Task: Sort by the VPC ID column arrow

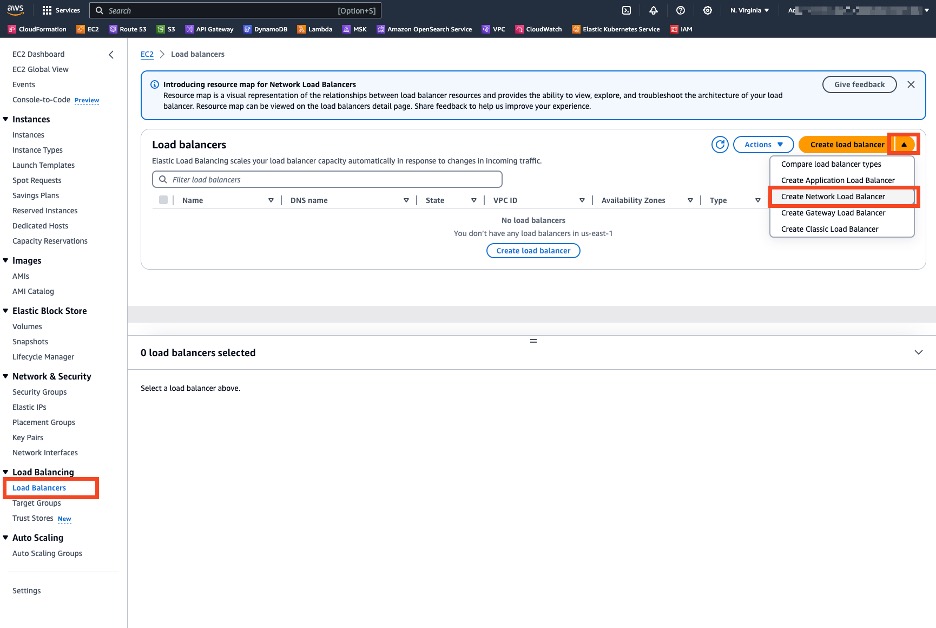Action: coord(582,201)
